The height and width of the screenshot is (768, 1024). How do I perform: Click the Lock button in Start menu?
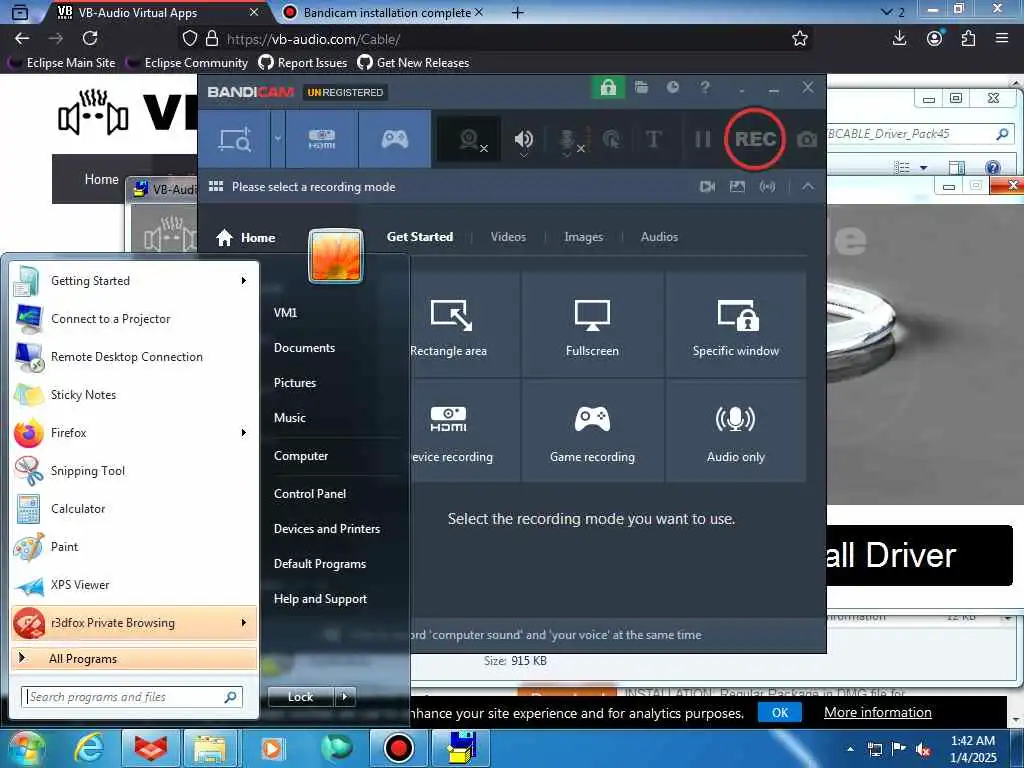[300, 697]
